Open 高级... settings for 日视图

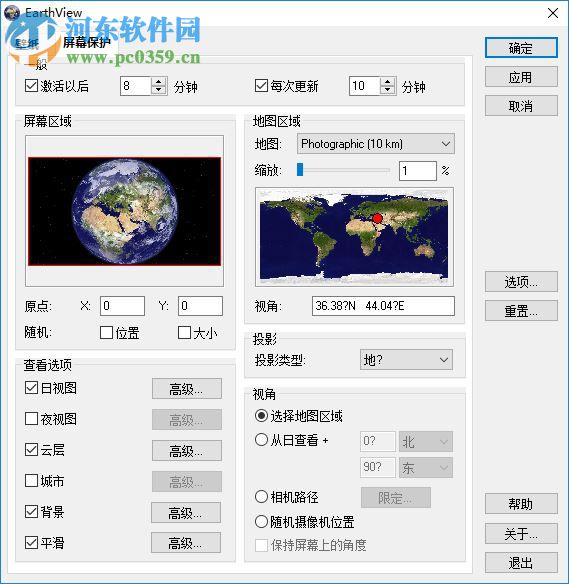tap(187, 389)
